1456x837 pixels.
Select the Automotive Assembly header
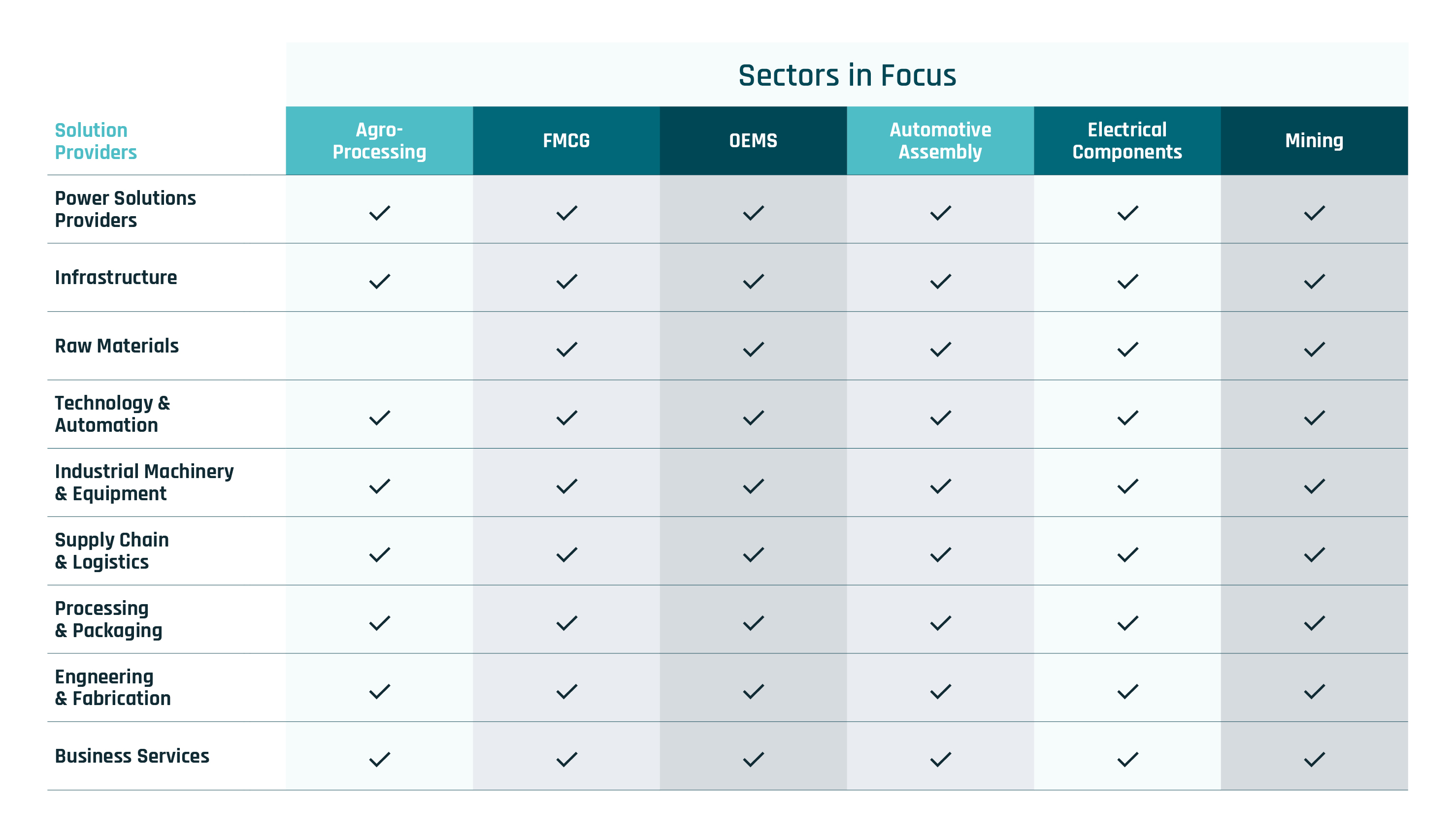point(940,140)
